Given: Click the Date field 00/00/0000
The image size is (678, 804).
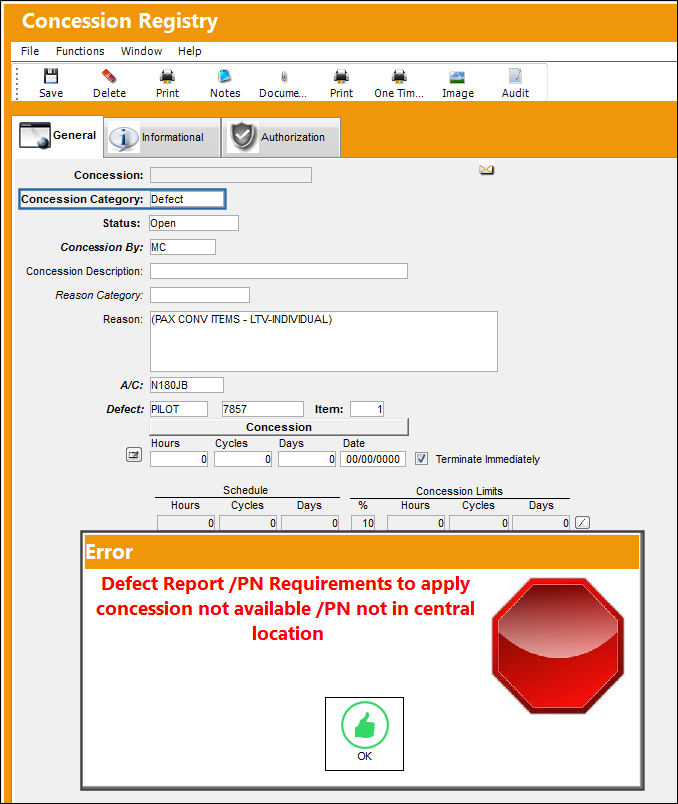Looking at the screenshot, I should coord(373,459).
